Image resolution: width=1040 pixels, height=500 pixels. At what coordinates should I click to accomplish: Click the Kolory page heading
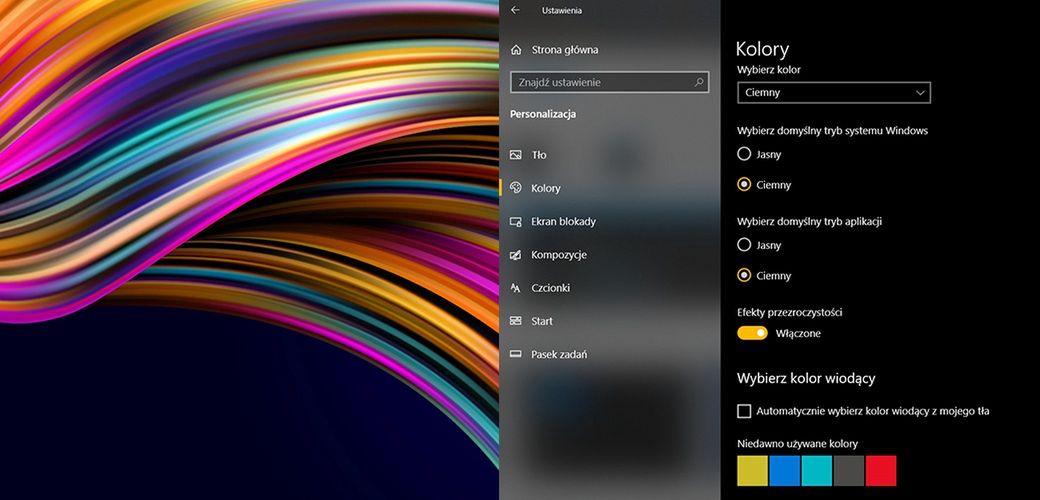tap(763, 50)
